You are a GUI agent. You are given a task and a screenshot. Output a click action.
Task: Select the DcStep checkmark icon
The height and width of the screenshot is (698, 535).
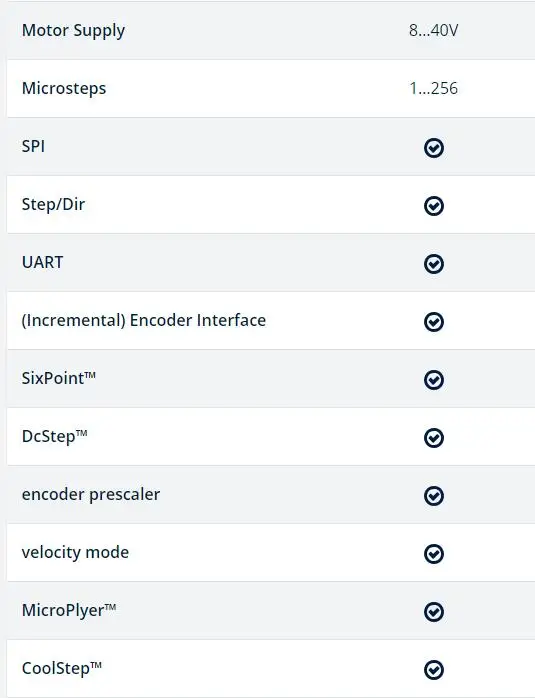(x=434, y=438)
